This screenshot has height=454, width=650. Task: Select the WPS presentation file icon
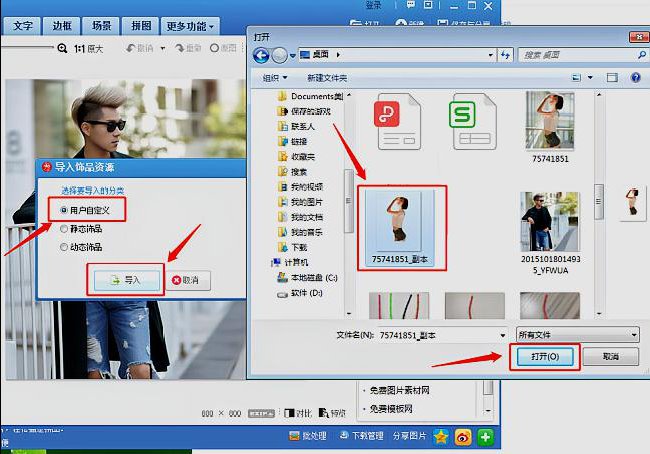[398, 122]
